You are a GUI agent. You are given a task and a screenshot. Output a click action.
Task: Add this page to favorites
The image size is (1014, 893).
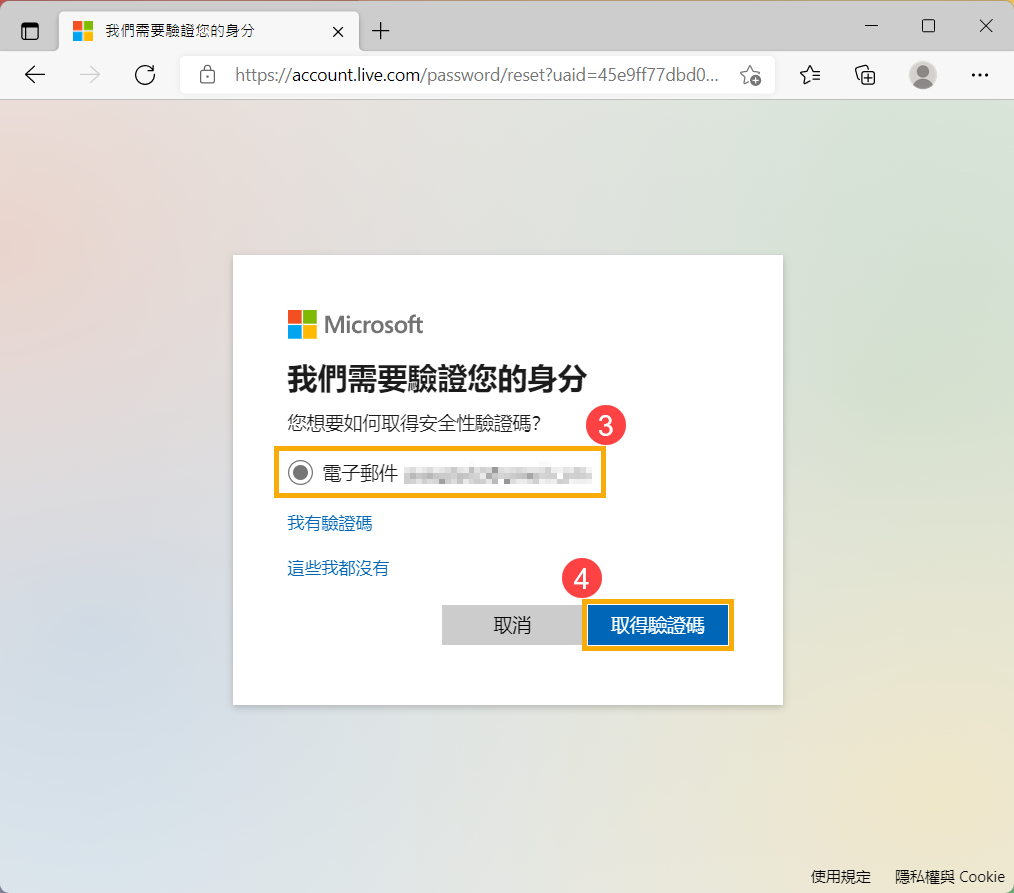click(x=750, y=76)
